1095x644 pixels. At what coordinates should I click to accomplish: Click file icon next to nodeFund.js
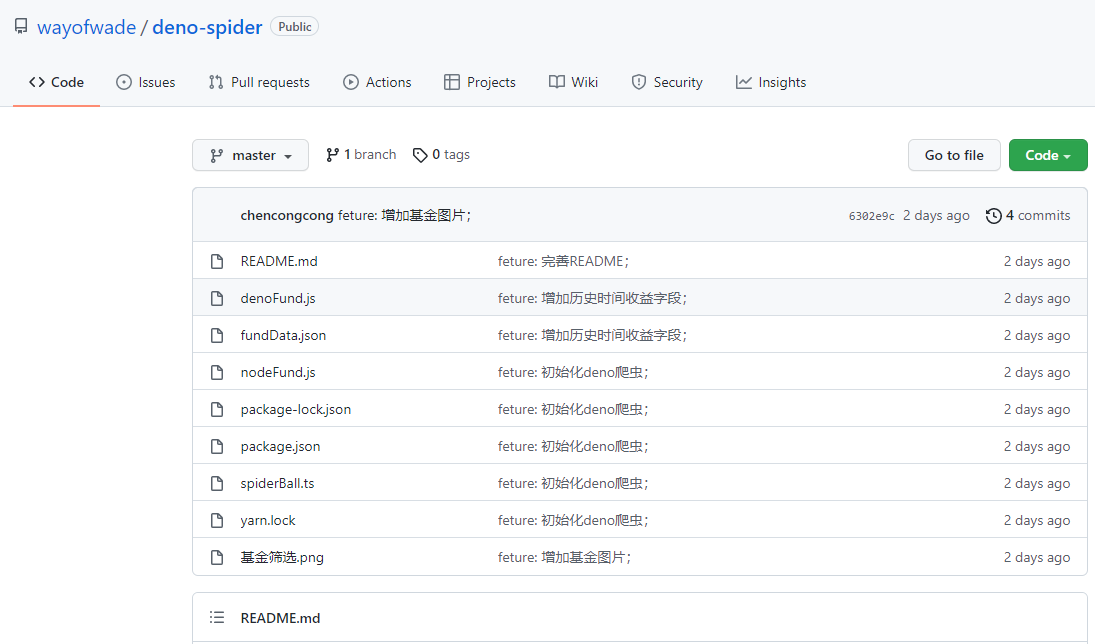(x=217, y=372)
